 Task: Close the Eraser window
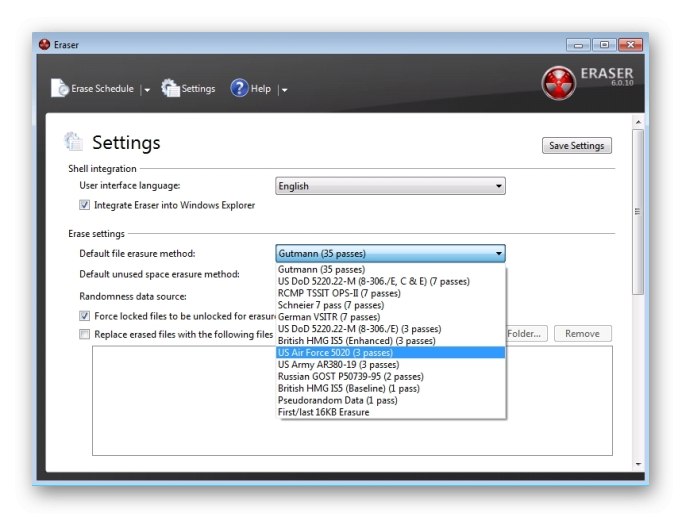coord(630,45)
